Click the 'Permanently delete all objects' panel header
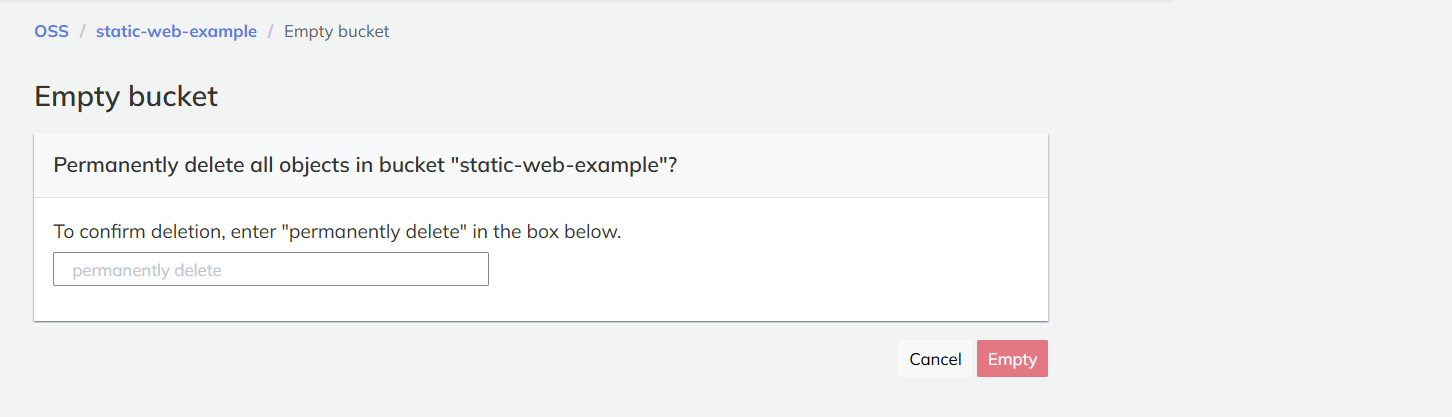 tap(541, 165)
